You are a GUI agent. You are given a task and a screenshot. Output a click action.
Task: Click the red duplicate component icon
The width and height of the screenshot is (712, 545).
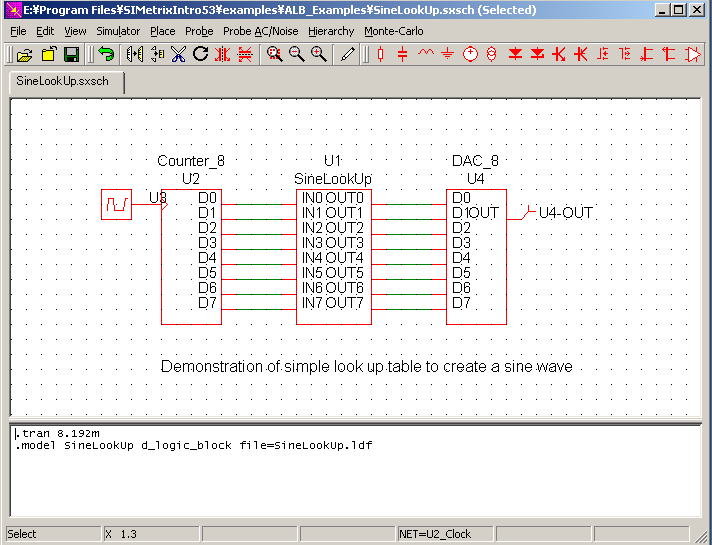[222, 54]
